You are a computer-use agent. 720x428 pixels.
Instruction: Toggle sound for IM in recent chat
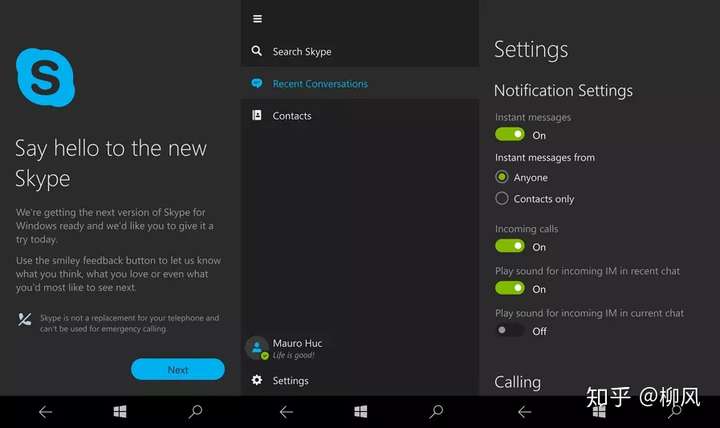pos(510,288)
